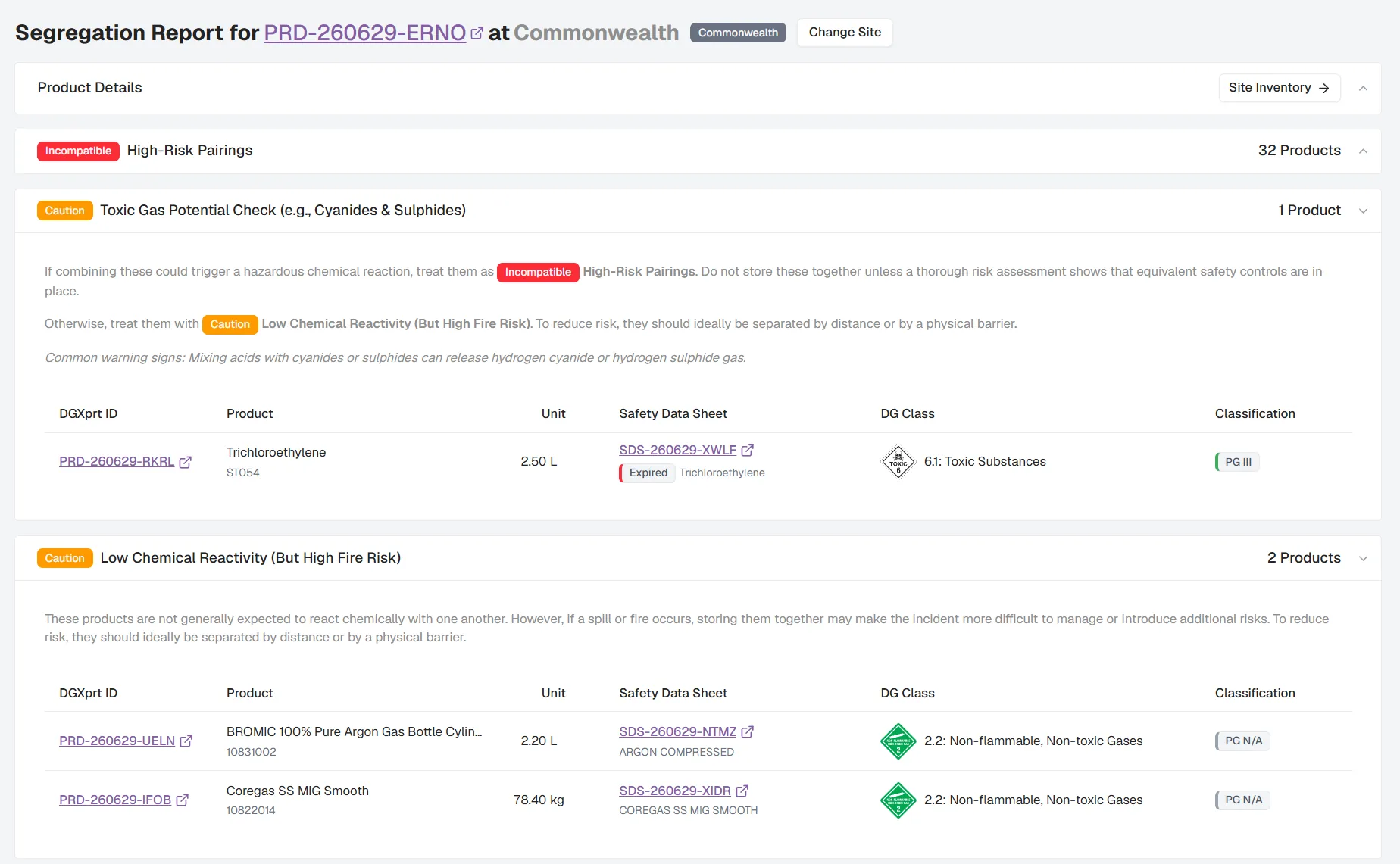
Task: Click the Caution badge on Low Chemical Reactivity header
Action: click(x=64, y=558)
